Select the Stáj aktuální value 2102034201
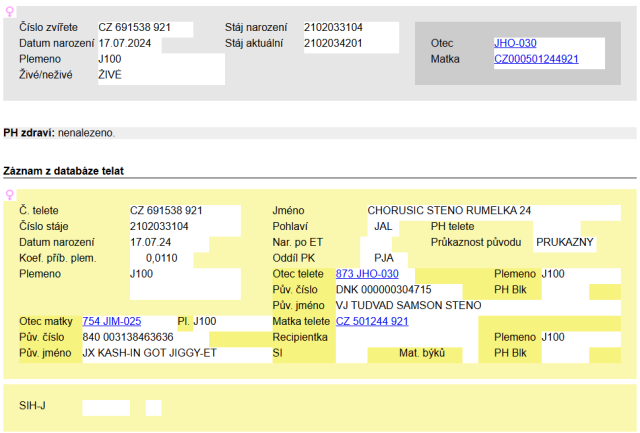640x433 pixels. [x=333, y=44]
